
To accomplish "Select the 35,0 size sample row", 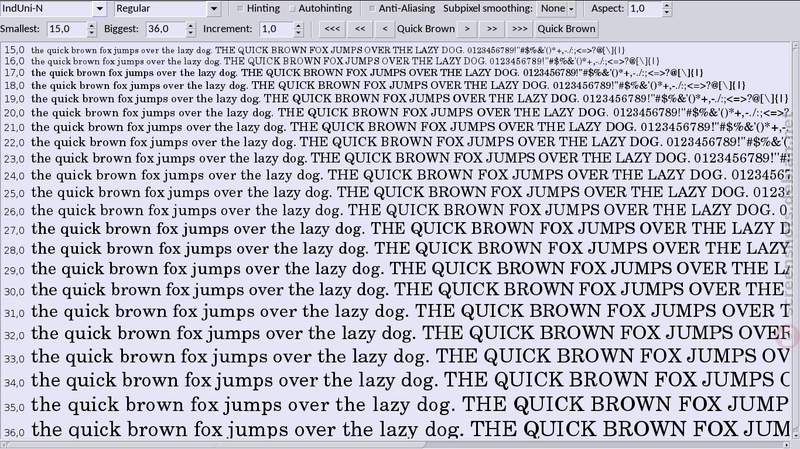I will (396, 406).
